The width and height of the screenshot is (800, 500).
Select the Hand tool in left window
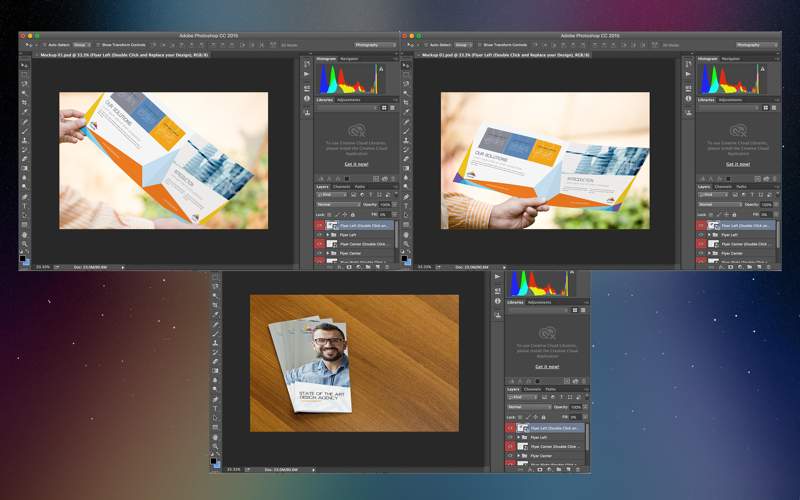pos(24,235)
